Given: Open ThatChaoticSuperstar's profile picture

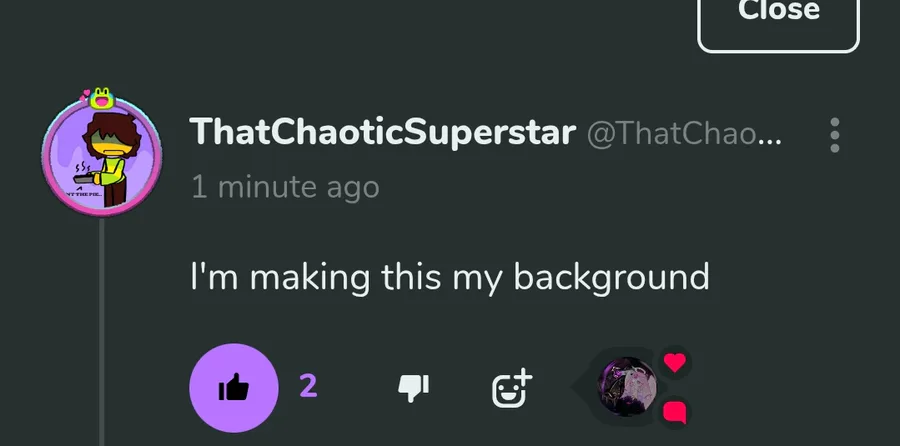Looking at the screenshot, I should tap(102, 156).
